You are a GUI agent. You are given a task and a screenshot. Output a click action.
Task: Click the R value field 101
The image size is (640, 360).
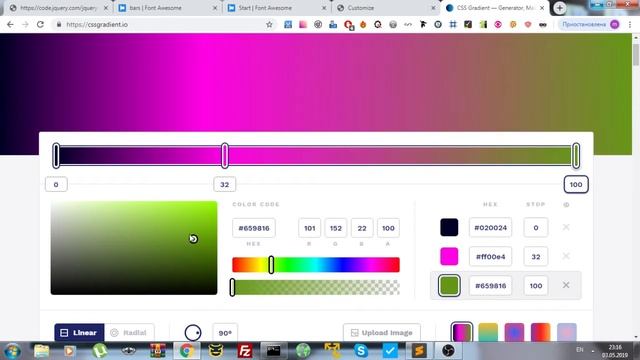[309, 228]
